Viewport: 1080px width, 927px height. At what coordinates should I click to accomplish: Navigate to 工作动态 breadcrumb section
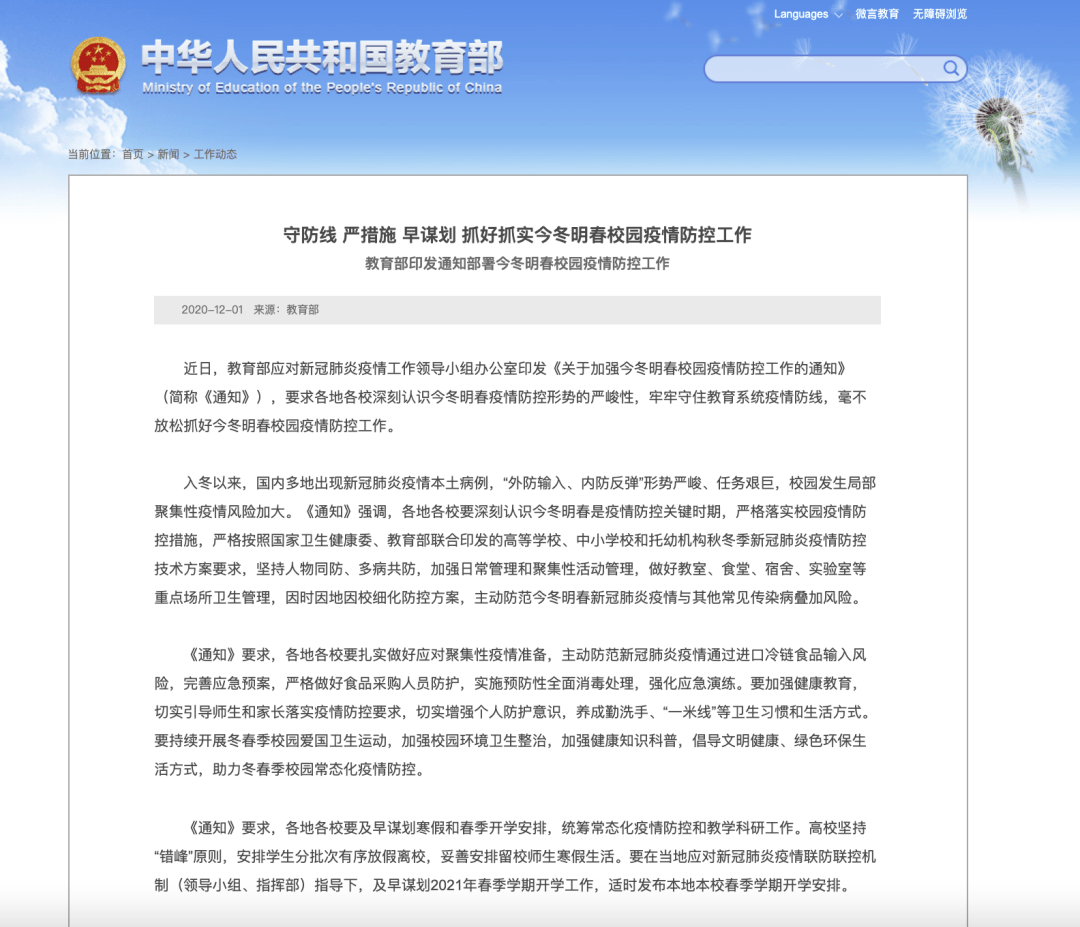point(215,154)
